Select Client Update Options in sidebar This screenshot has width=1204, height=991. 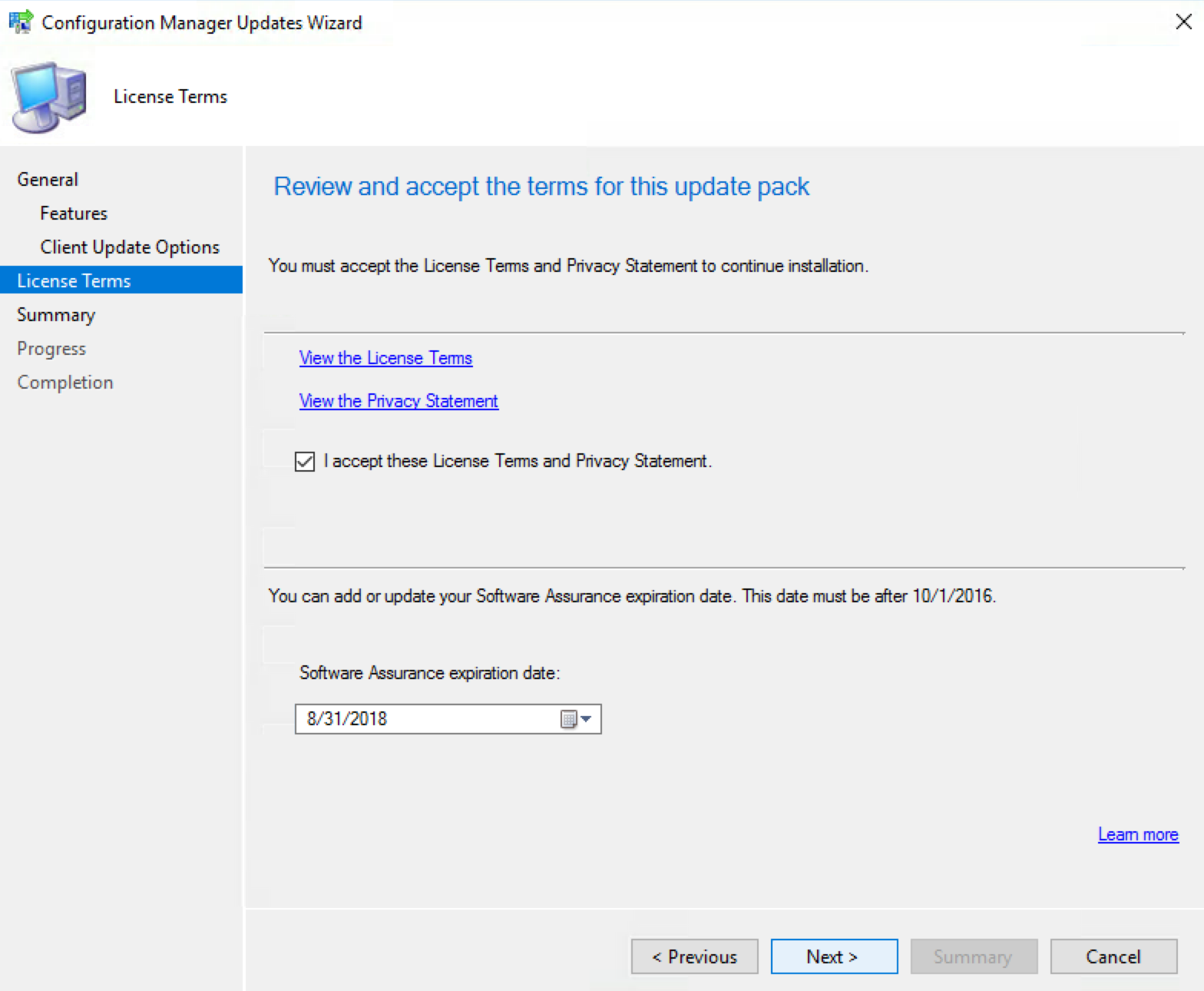130,247
